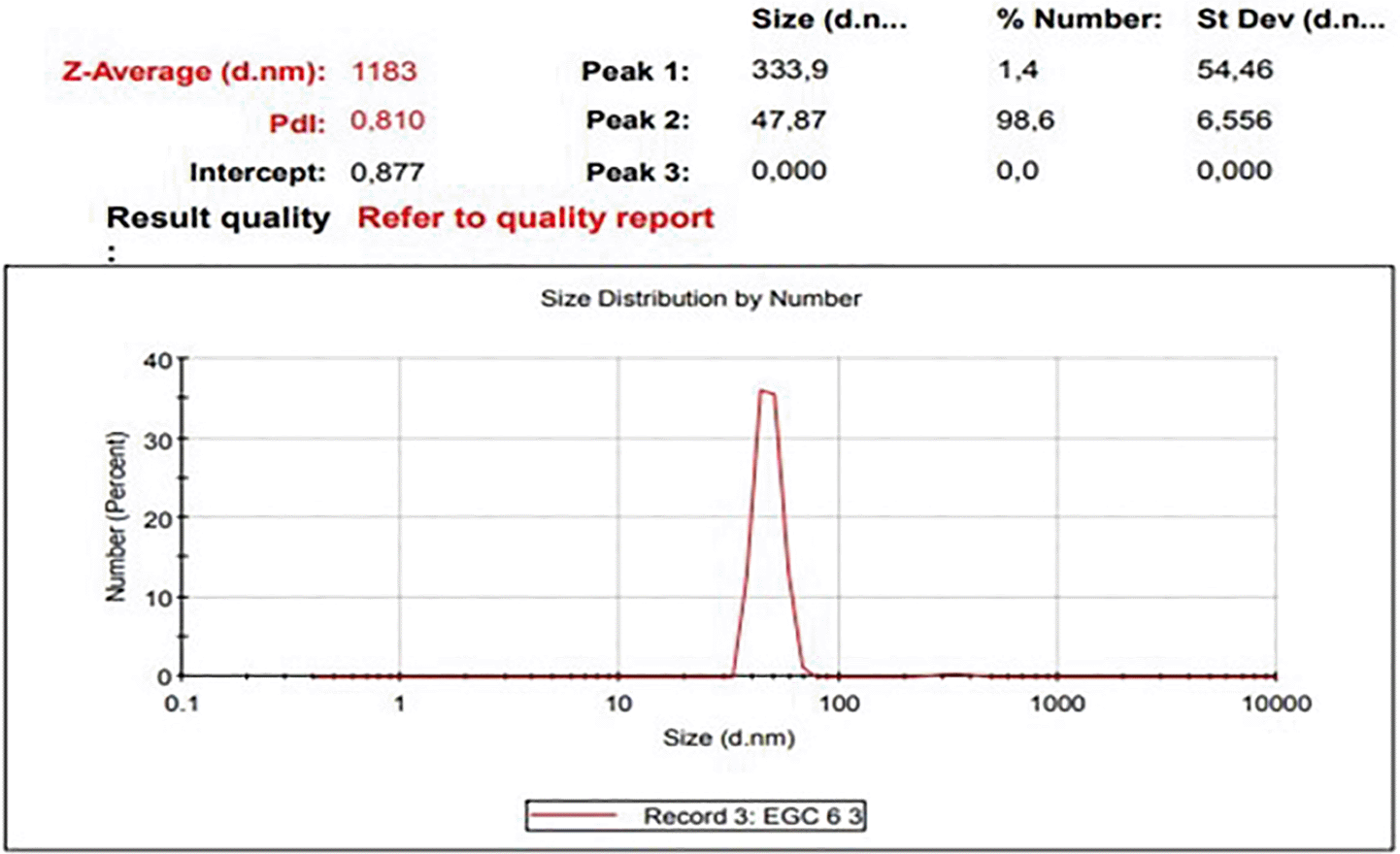This screenshot has width=1400, height=854.
Task: Click the 'Size (d.nm)' x-axis label
Action: click(x=728, y=739)
